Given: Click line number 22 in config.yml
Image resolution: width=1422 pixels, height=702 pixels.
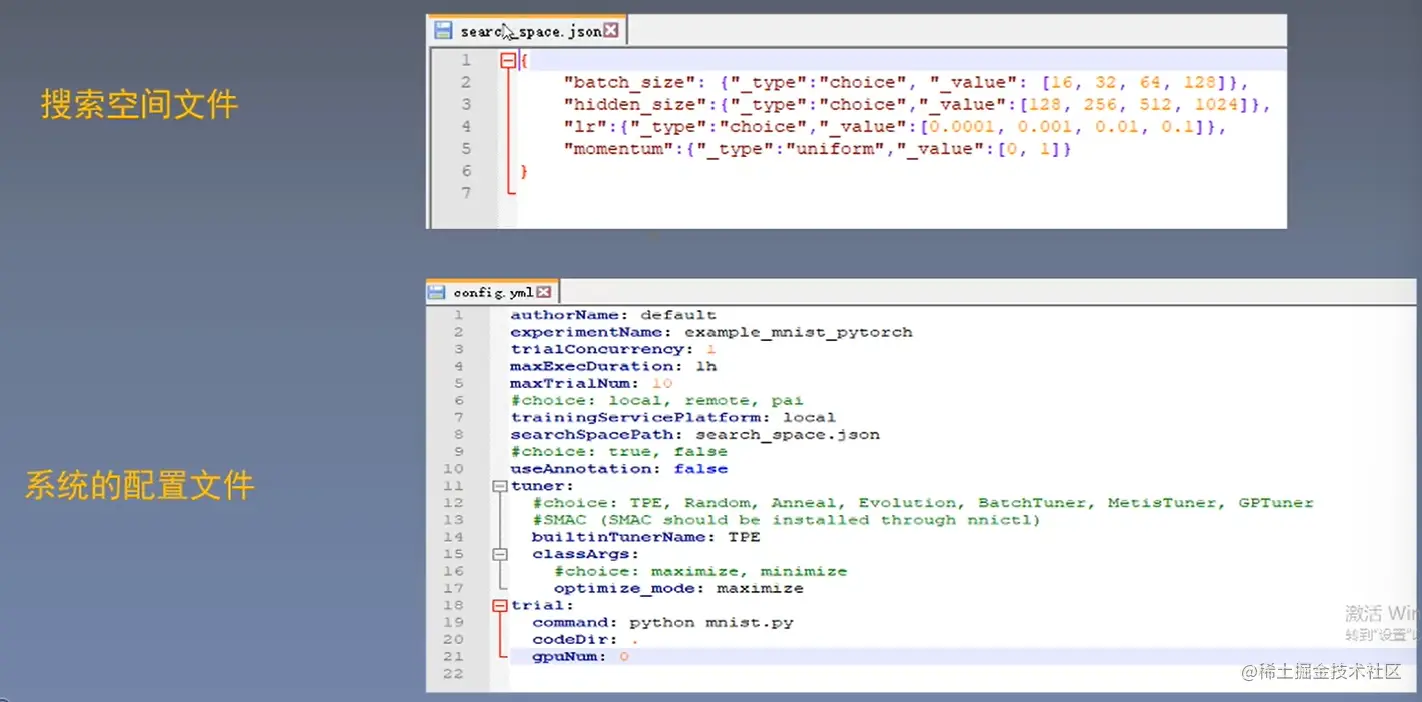Looking at the screenshot, I should [x=453, y=674].
